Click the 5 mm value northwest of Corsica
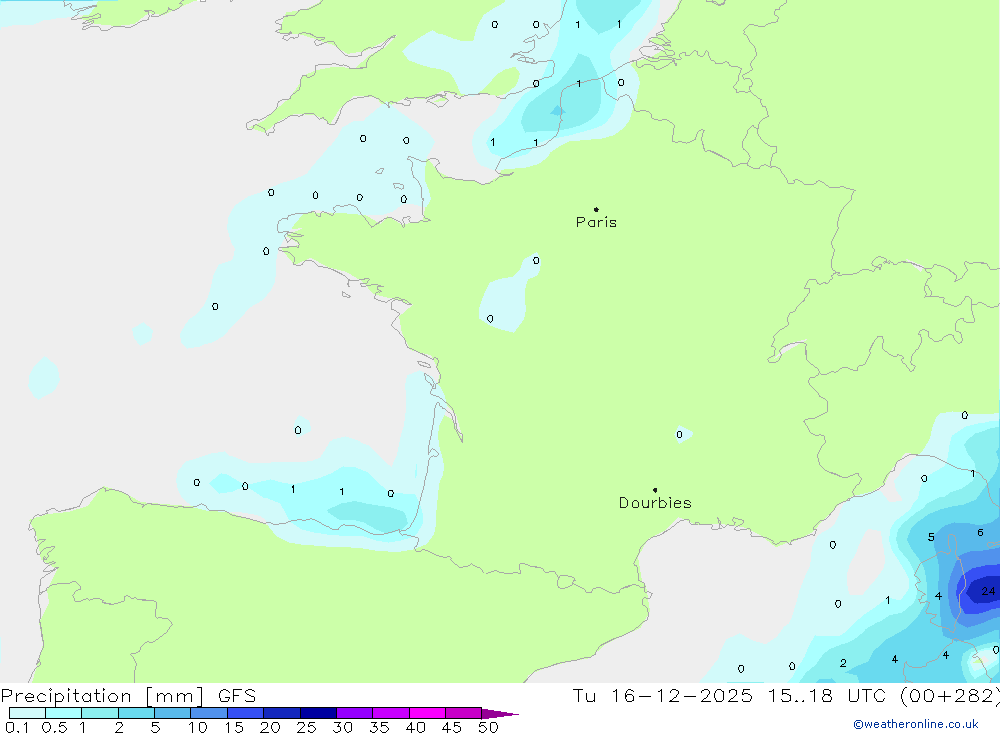This screenshot has width=1000, height=733. (931, 537)
